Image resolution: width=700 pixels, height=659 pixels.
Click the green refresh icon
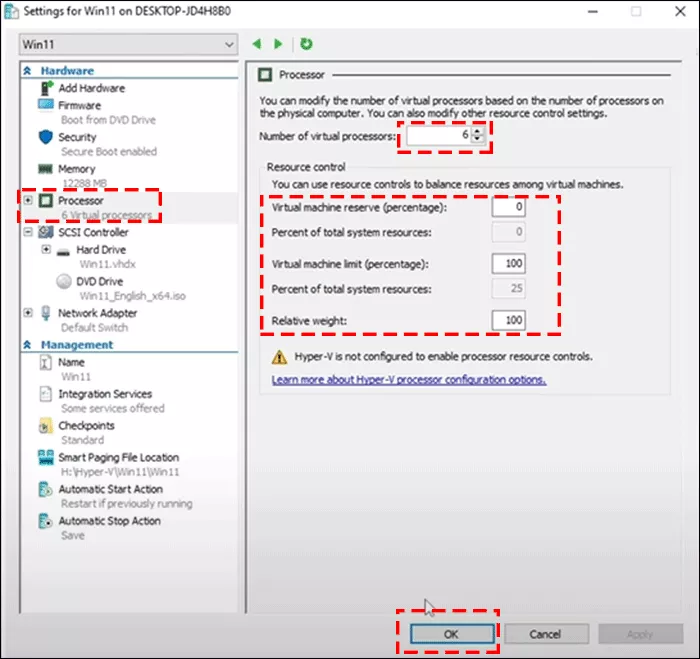click(306, 44)
